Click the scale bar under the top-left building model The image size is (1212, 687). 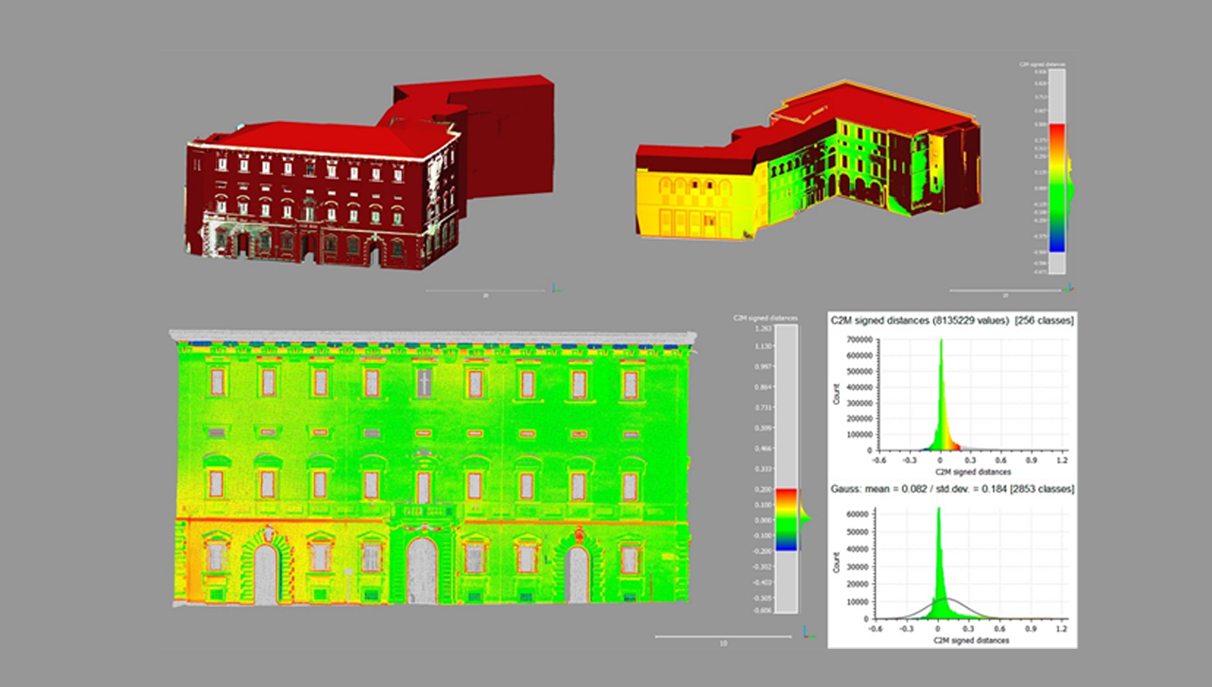coord(485,291)
